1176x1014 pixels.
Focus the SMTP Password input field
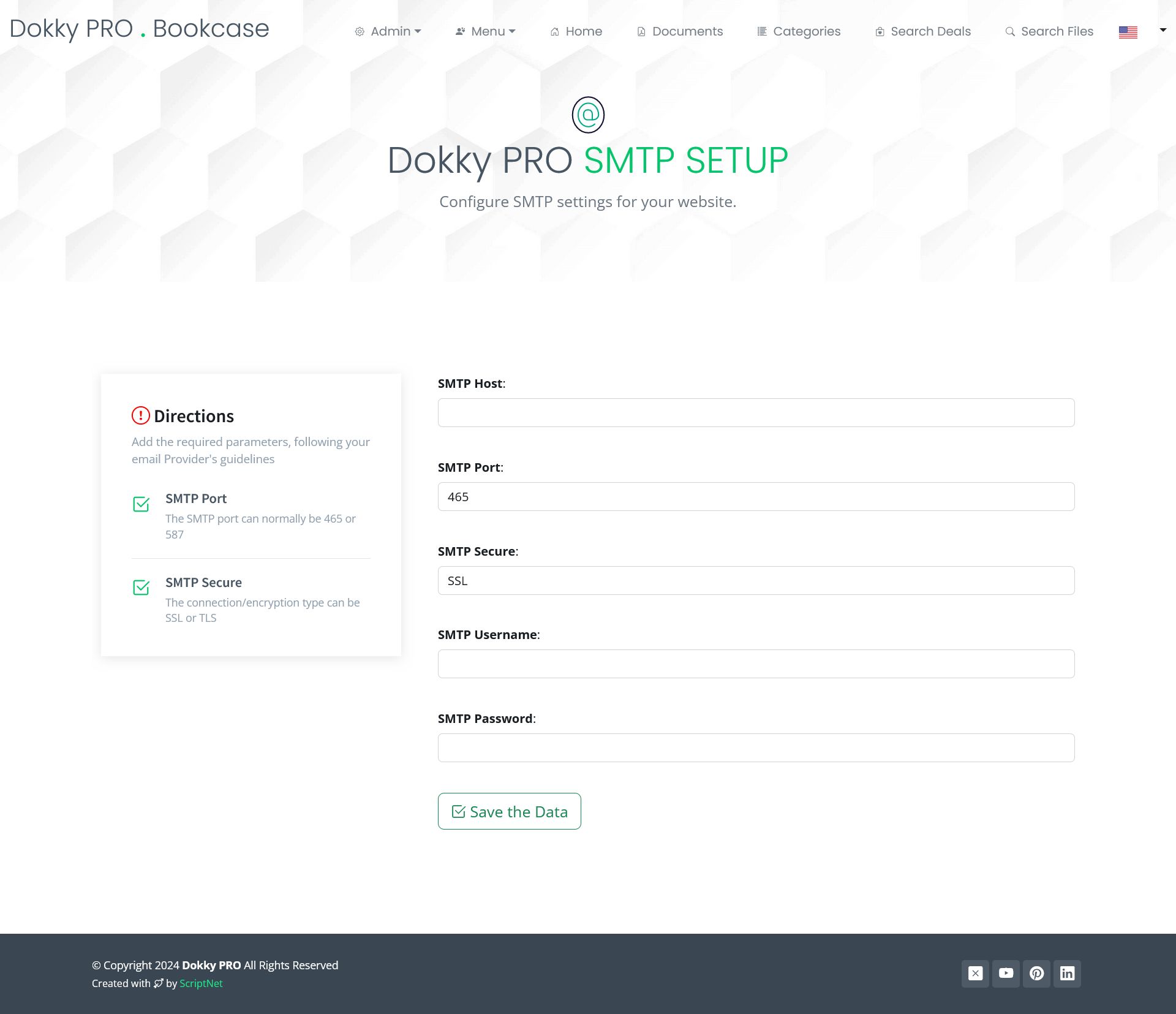[756, 747]
